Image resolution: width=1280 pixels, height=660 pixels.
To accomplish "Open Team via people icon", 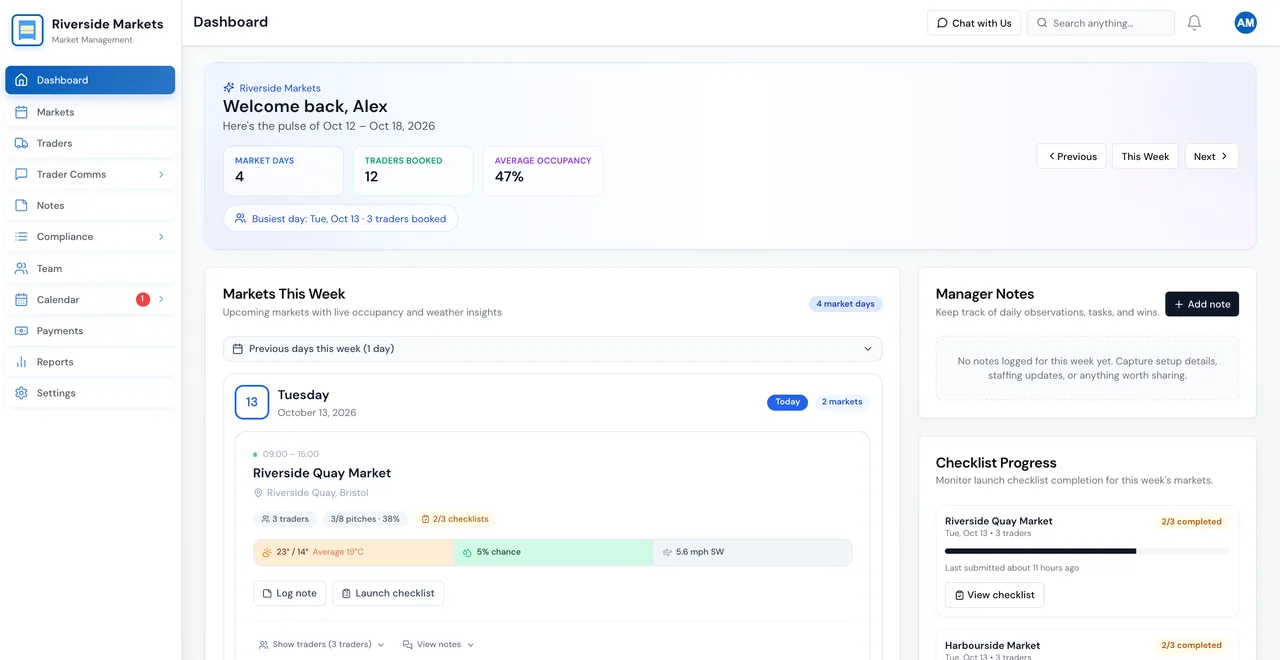I will pos(21,268).
